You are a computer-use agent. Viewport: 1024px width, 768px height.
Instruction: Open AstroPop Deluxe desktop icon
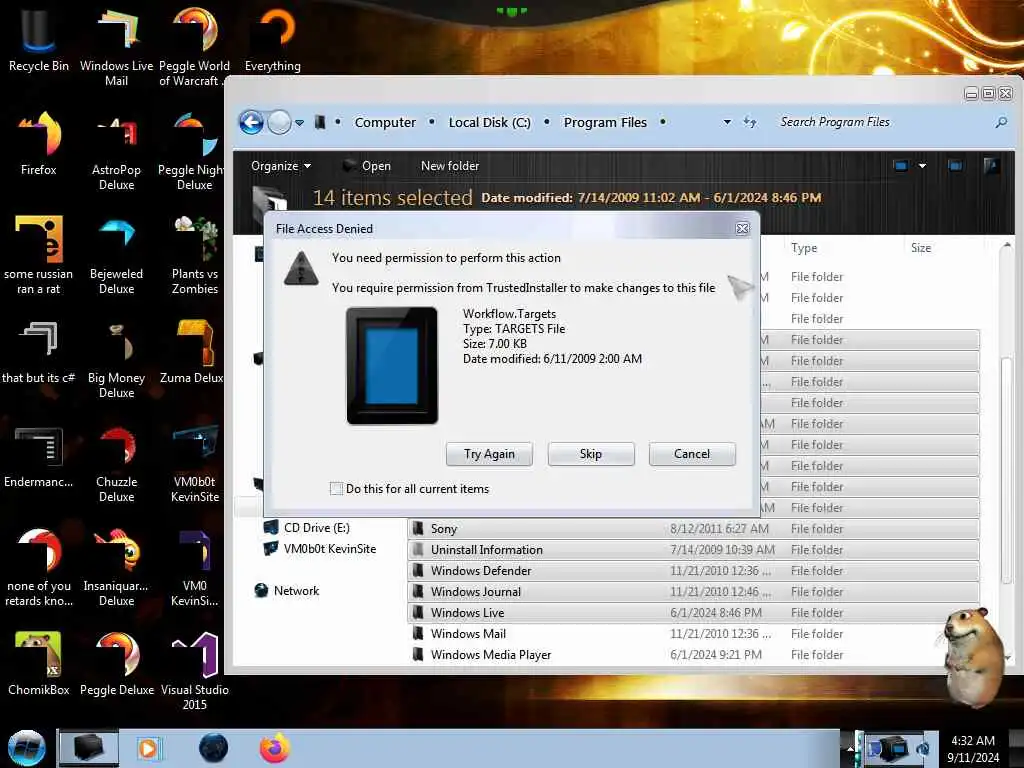pos(116,150)
